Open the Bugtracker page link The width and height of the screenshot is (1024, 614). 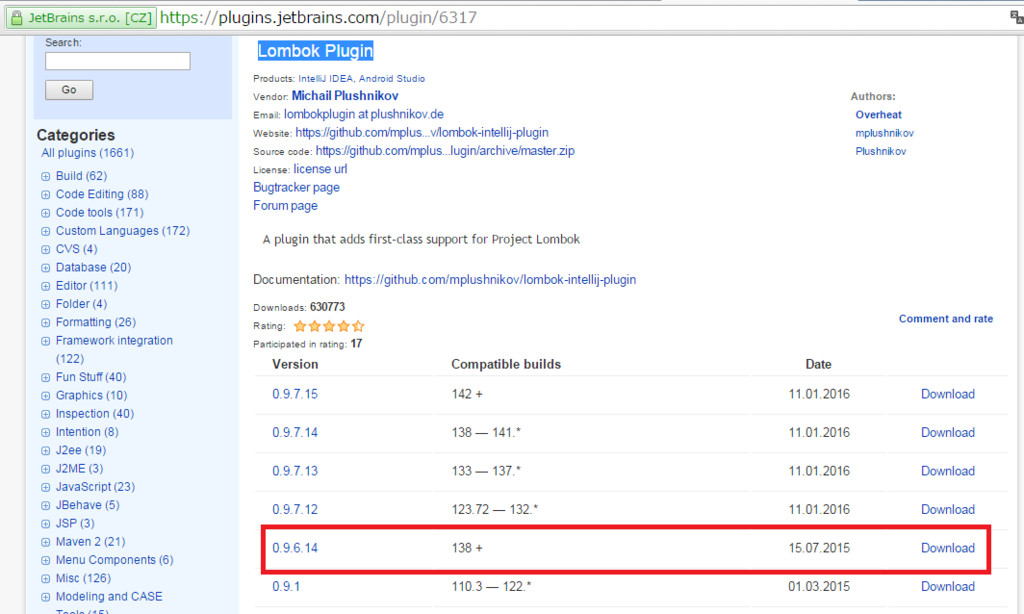click(x=296, y=187)
